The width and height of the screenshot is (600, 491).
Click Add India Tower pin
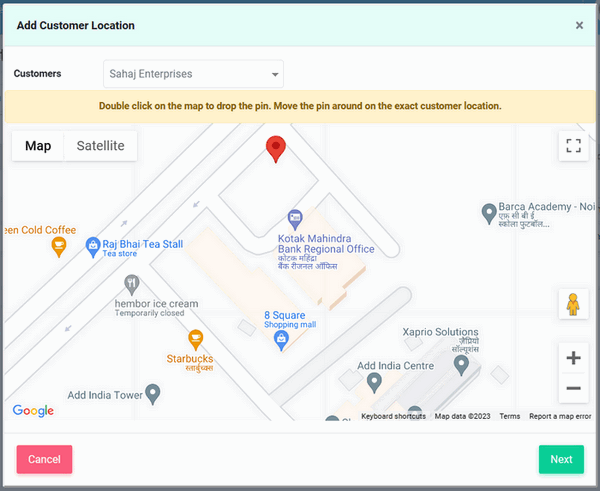tap(153, 394)
